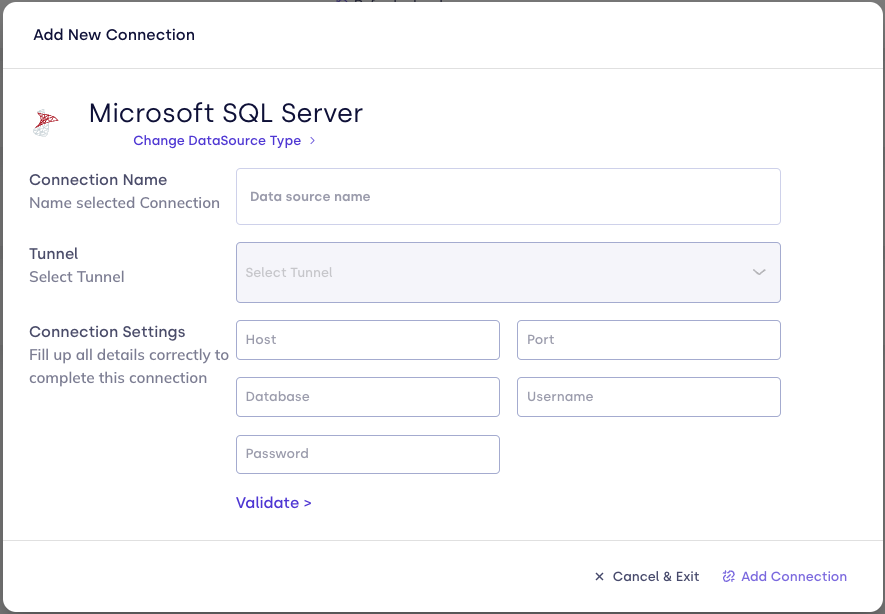Confirm with Add Connection
Image resolution: width=885 pixels, height=614 pixels.
[785, 577]
